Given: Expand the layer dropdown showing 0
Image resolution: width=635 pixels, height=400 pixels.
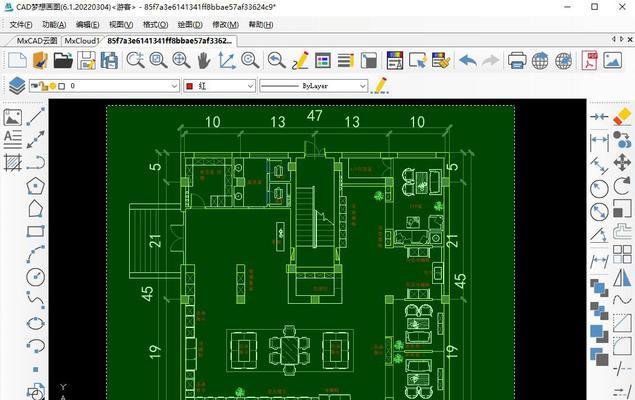Looking at the screenshot, I should point(175,86).
